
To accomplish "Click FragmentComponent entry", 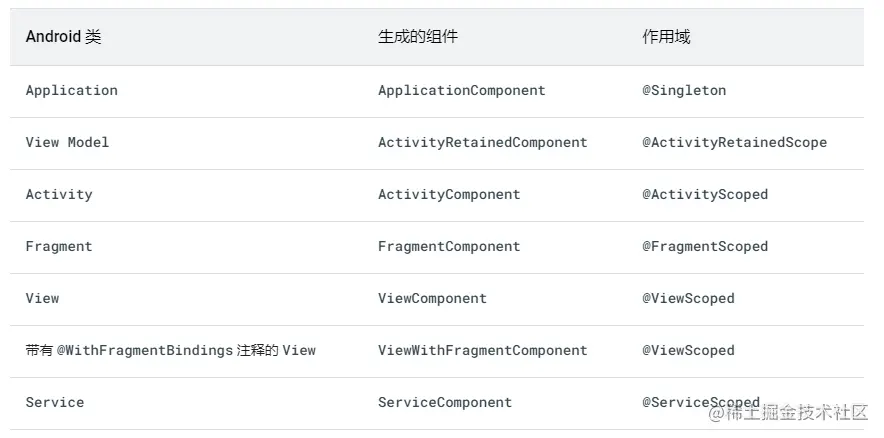I will (x=449, y=246).
